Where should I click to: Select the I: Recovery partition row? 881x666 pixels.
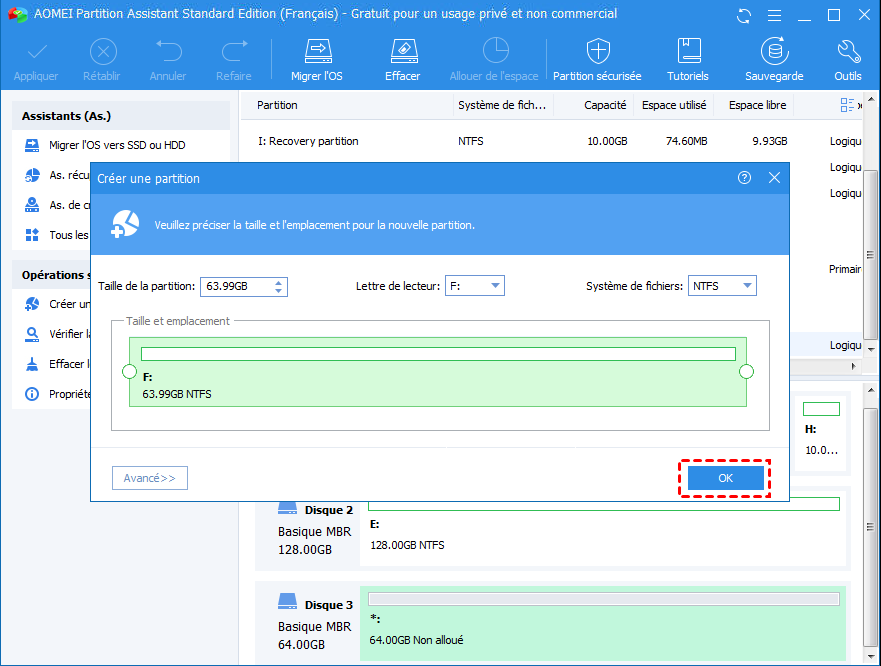click(x=308, y=141)
